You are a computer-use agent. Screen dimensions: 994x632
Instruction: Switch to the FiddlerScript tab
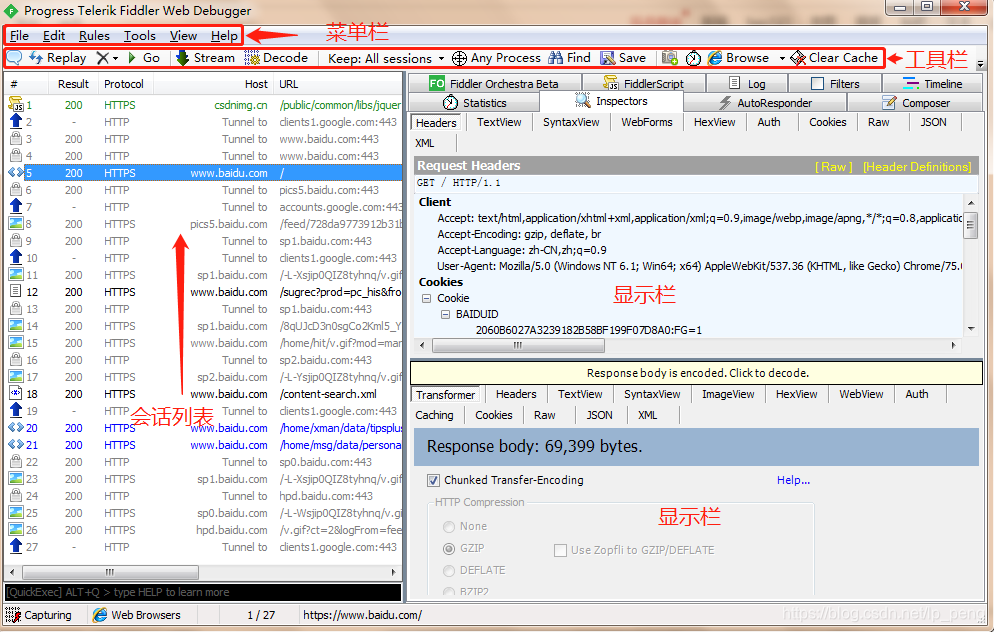[643, 83]
